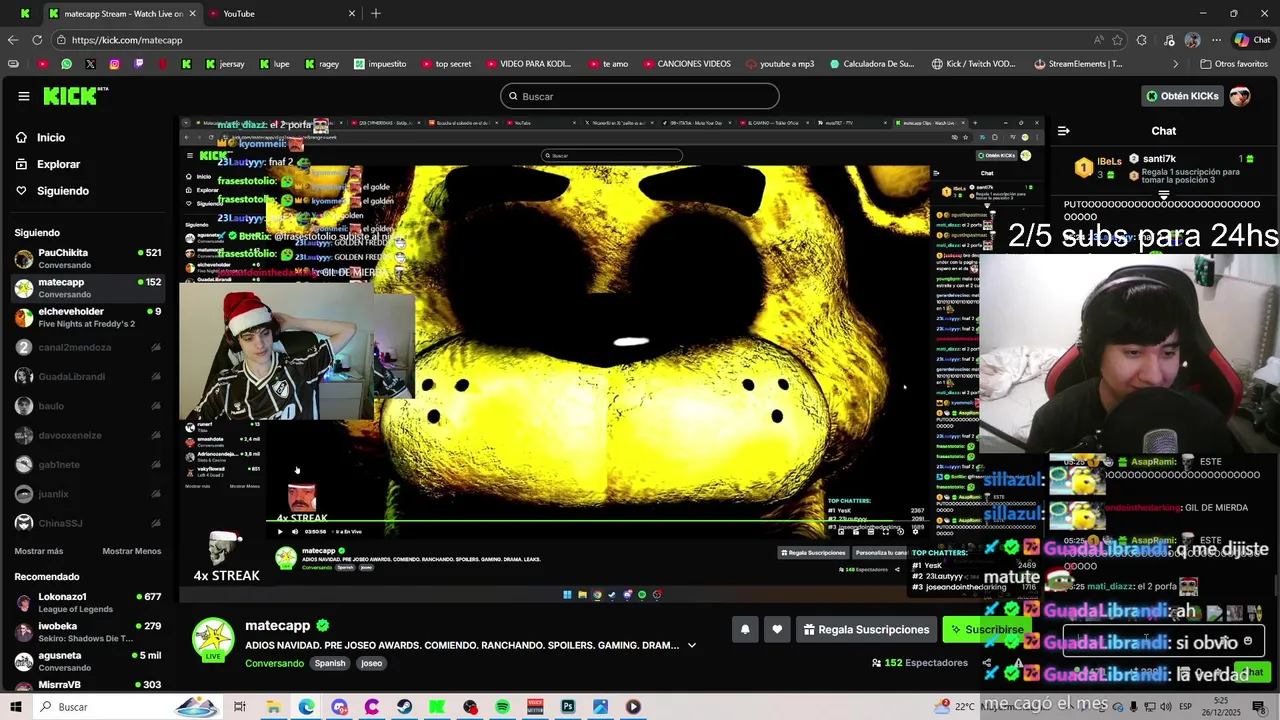Collapse the Chat panel with arrow icon
Image resolution: width=1280 pixels, height=720 pixels.
[1063, 131]
